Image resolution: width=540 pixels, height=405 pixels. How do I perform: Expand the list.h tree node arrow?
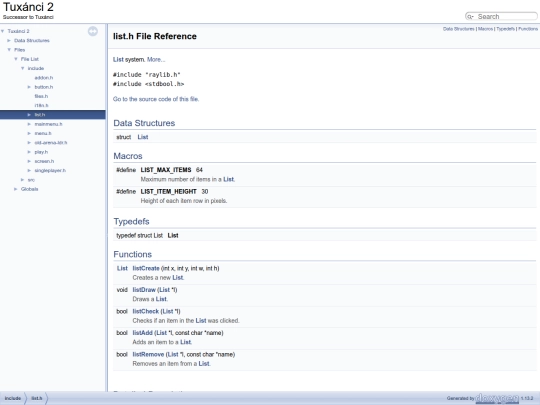click(x=29, y=115)
